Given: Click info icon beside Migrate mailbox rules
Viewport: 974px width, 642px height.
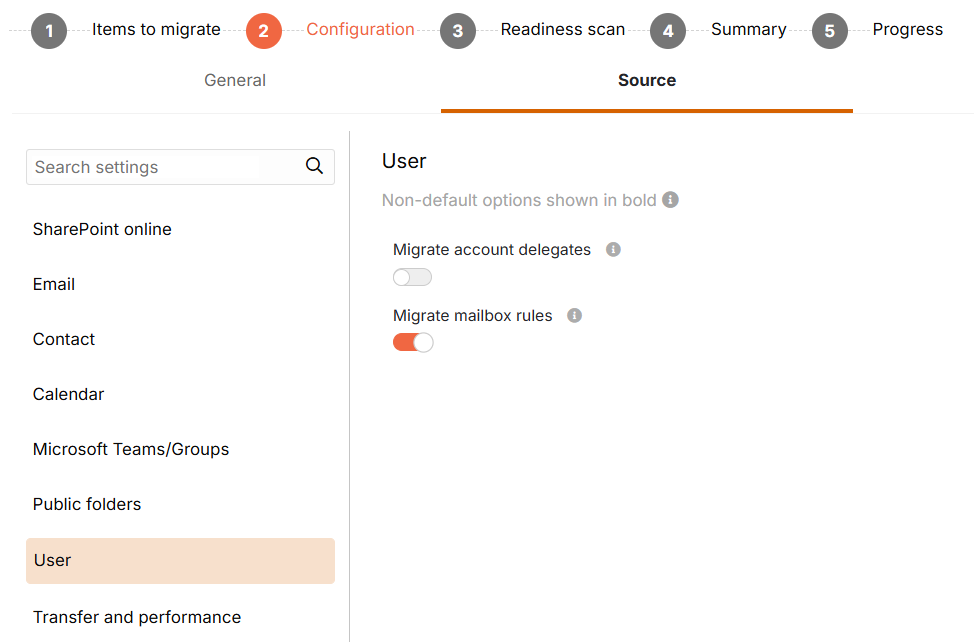Looking at the screenshot, I should tap(575, 315).
